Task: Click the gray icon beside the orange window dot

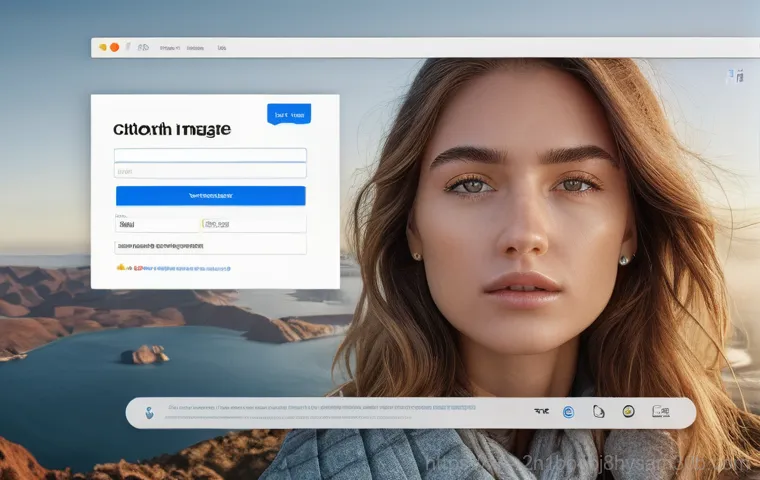Action: 128,47
